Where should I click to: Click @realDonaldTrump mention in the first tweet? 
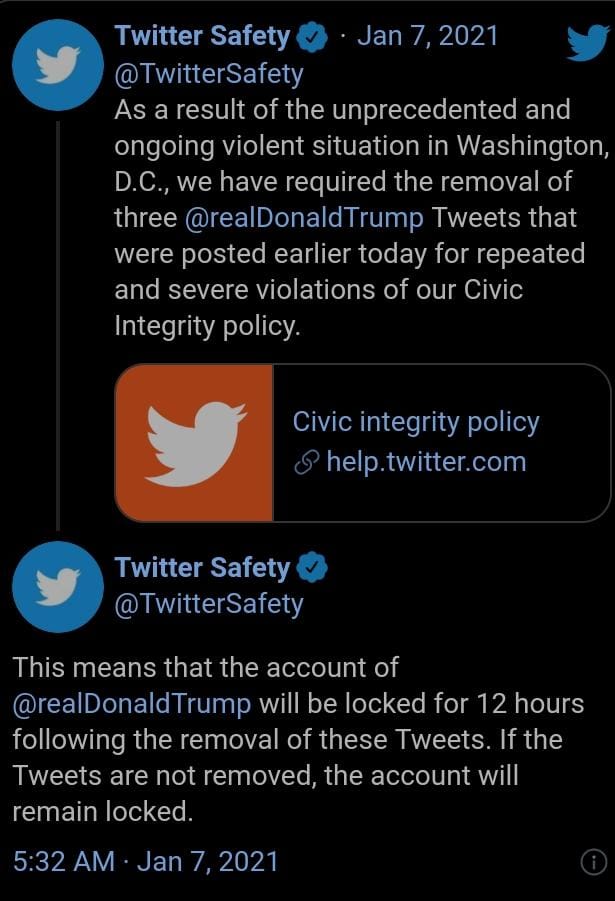tap(304, 218)
